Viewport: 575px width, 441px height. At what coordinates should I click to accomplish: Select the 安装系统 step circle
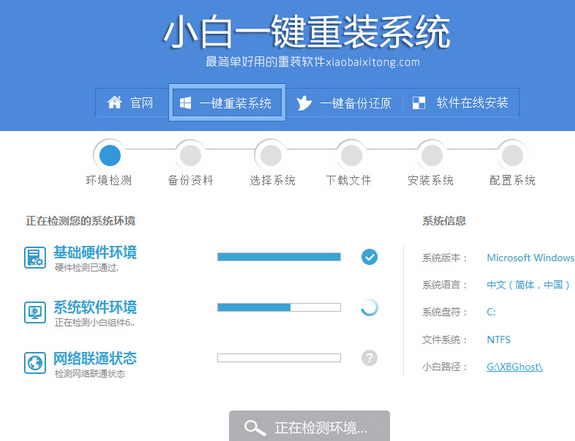(432, 155)
